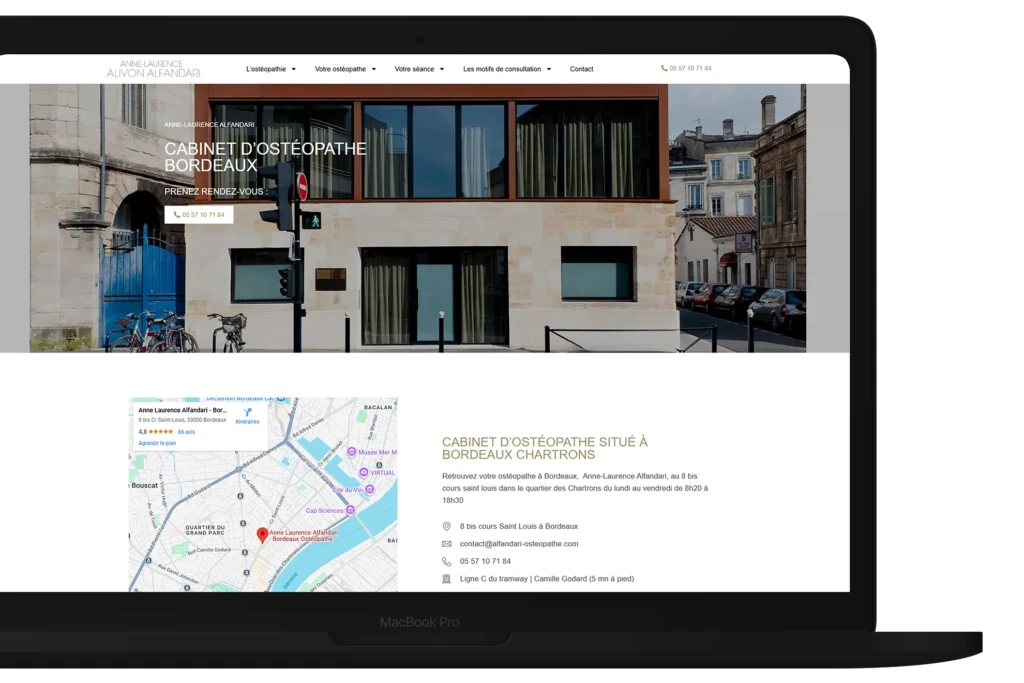Click the Alivon Alfandari site logo

point(153,69)
